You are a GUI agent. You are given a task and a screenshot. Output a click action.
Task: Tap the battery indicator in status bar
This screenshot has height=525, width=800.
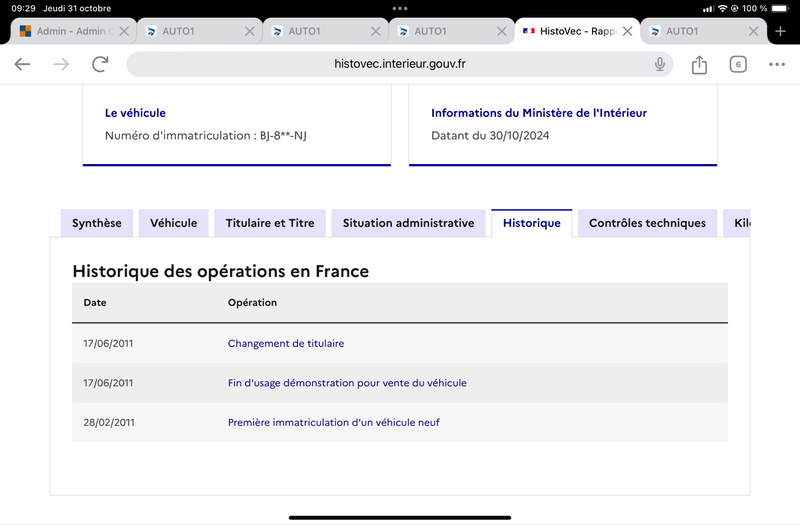click(x=780, y=8)
